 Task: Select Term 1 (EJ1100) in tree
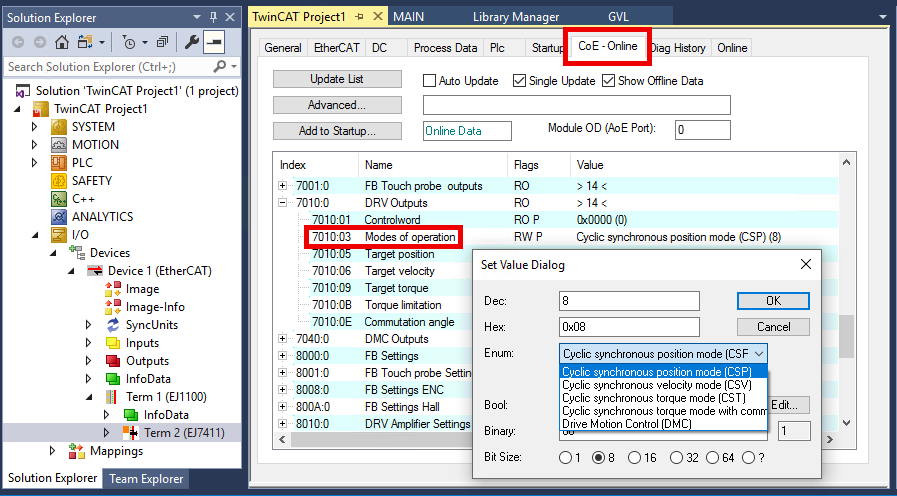pyautogui.click(x=166, y=397)
